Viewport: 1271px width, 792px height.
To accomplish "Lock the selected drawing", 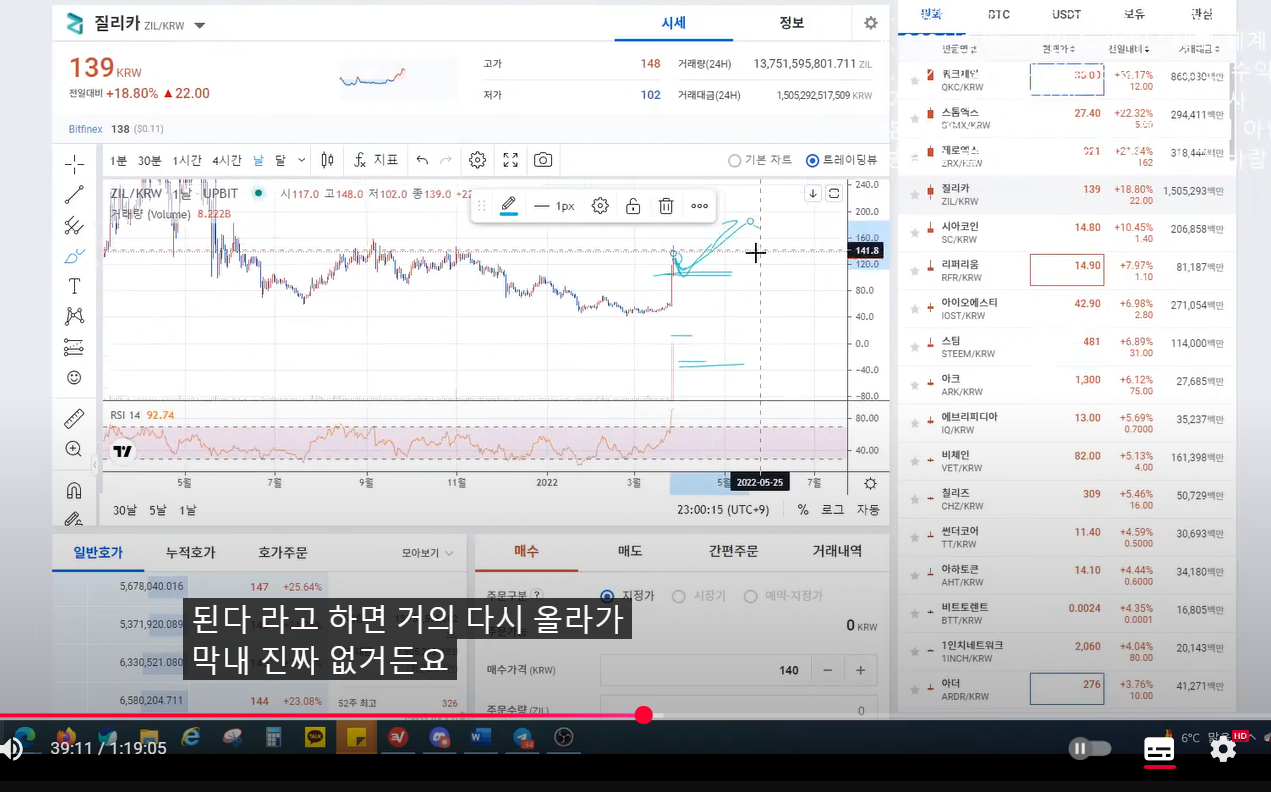I will pos(633,206).
